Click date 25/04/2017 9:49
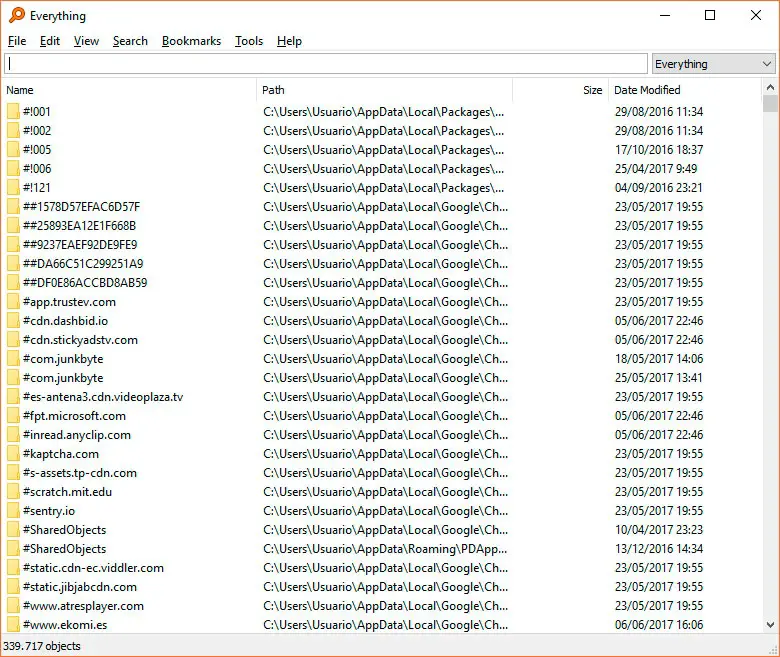 click(656, 169)
